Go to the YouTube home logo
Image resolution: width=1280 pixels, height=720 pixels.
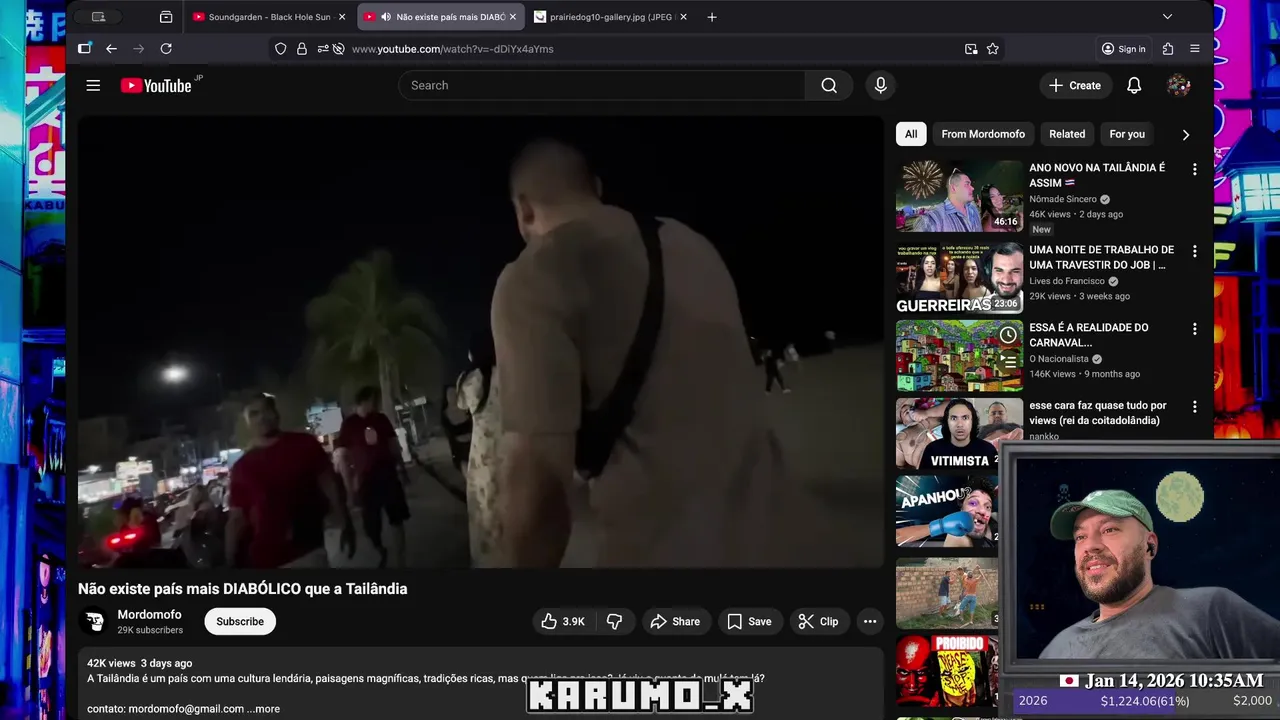[x=156, y=86]
